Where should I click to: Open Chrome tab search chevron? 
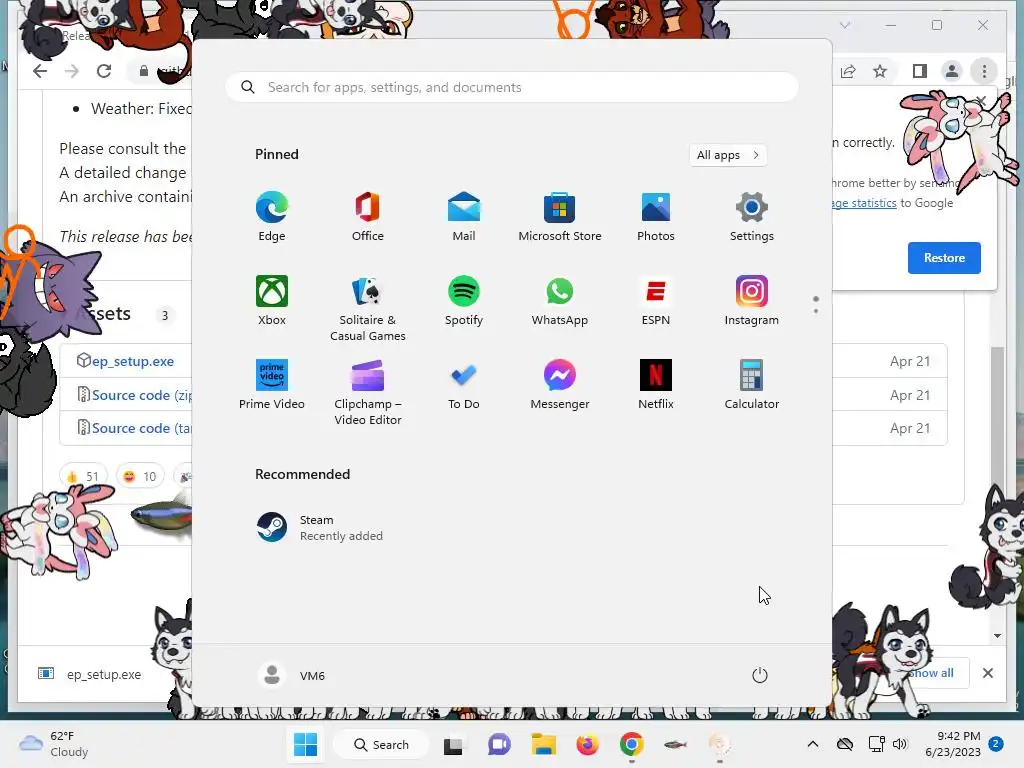(845, 25)
